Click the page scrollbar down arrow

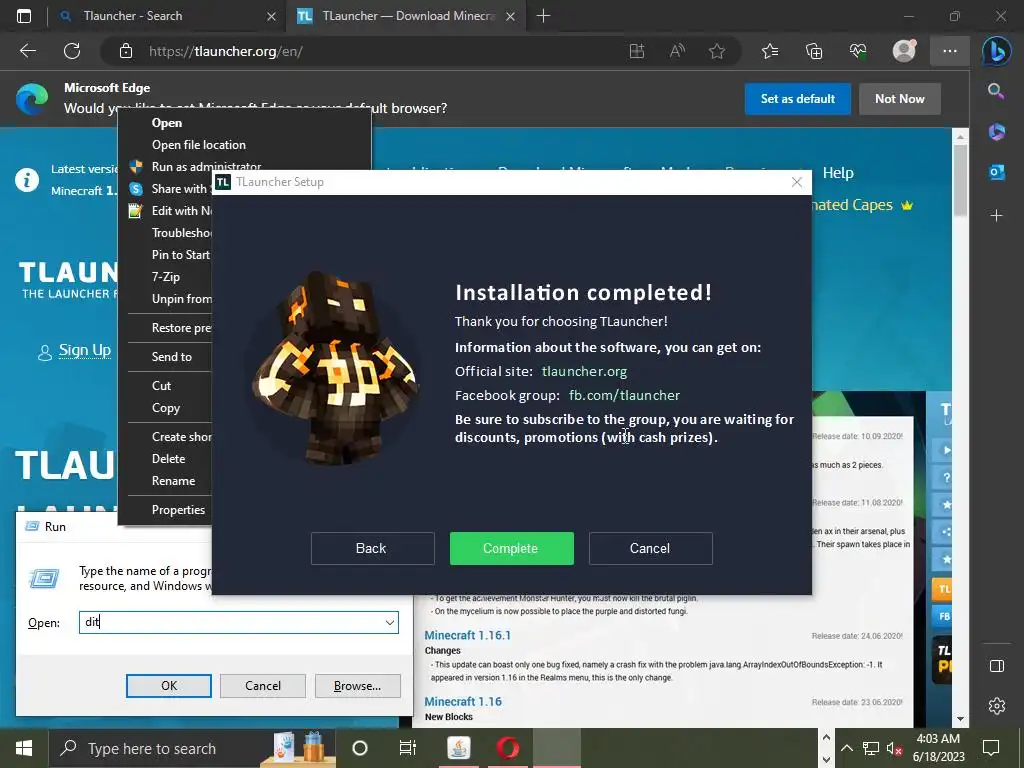[960, 719]
